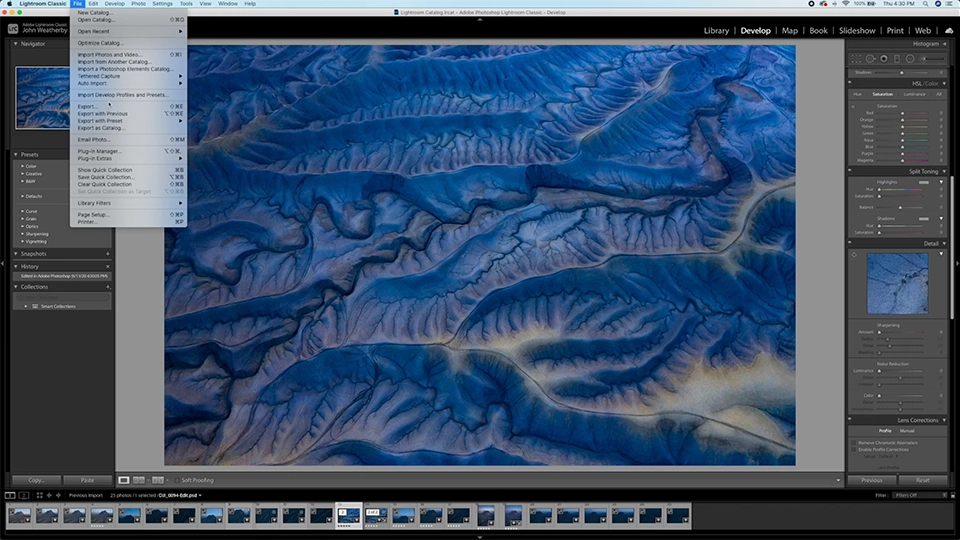Select the Red Eye Correction tool icon
960x540 pixels.
pyautogui.click(x=883, y=59)
